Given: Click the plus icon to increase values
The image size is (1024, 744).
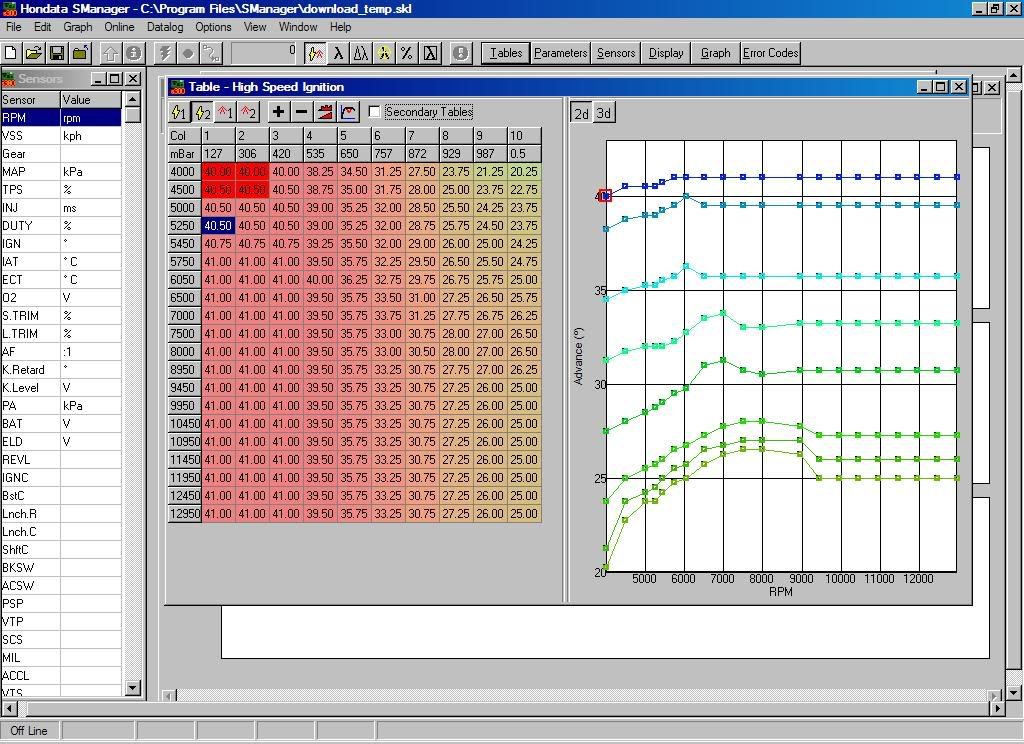Looking at the screenshot, I should tap(278, 112).
